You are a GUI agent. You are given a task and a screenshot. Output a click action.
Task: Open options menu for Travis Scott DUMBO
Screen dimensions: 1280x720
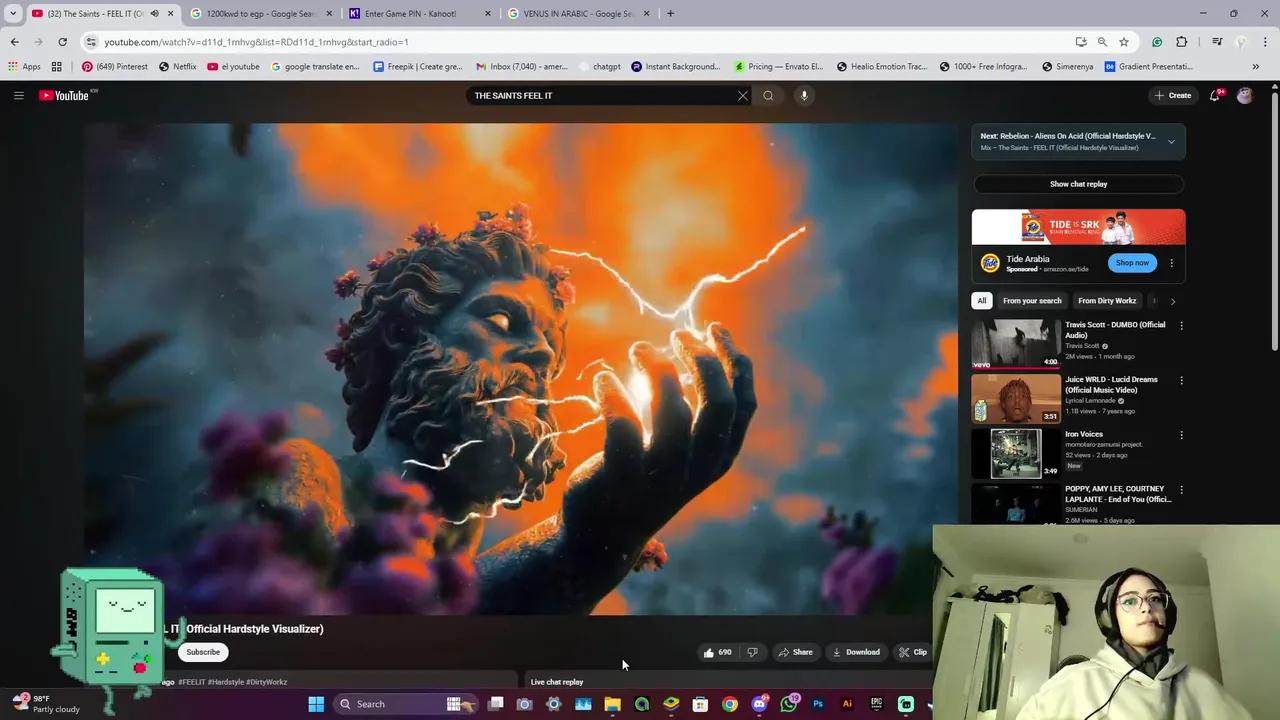1181,326
